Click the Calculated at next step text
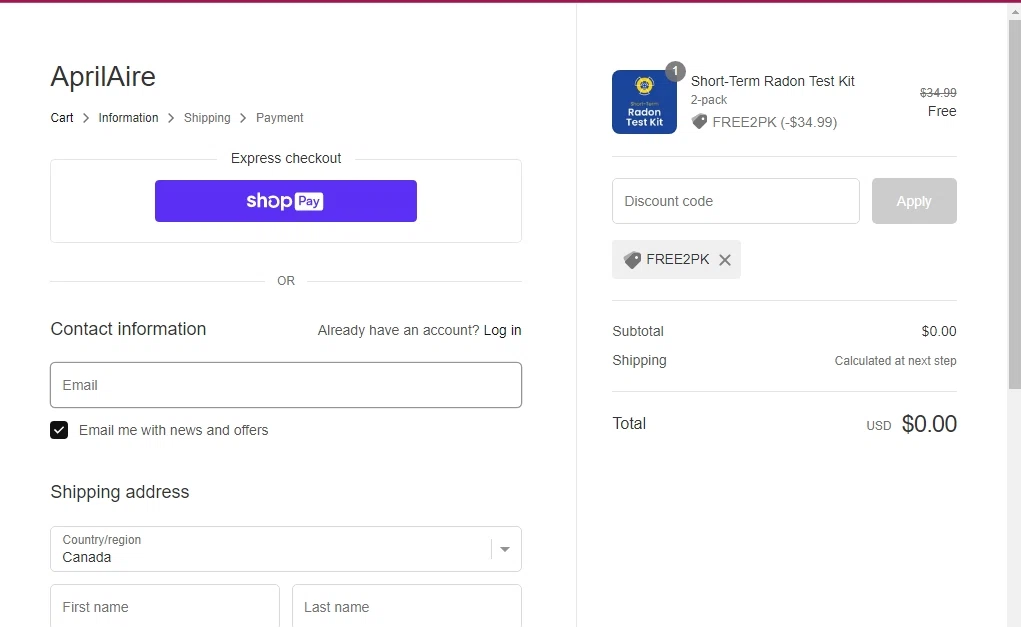 [895, 361]
